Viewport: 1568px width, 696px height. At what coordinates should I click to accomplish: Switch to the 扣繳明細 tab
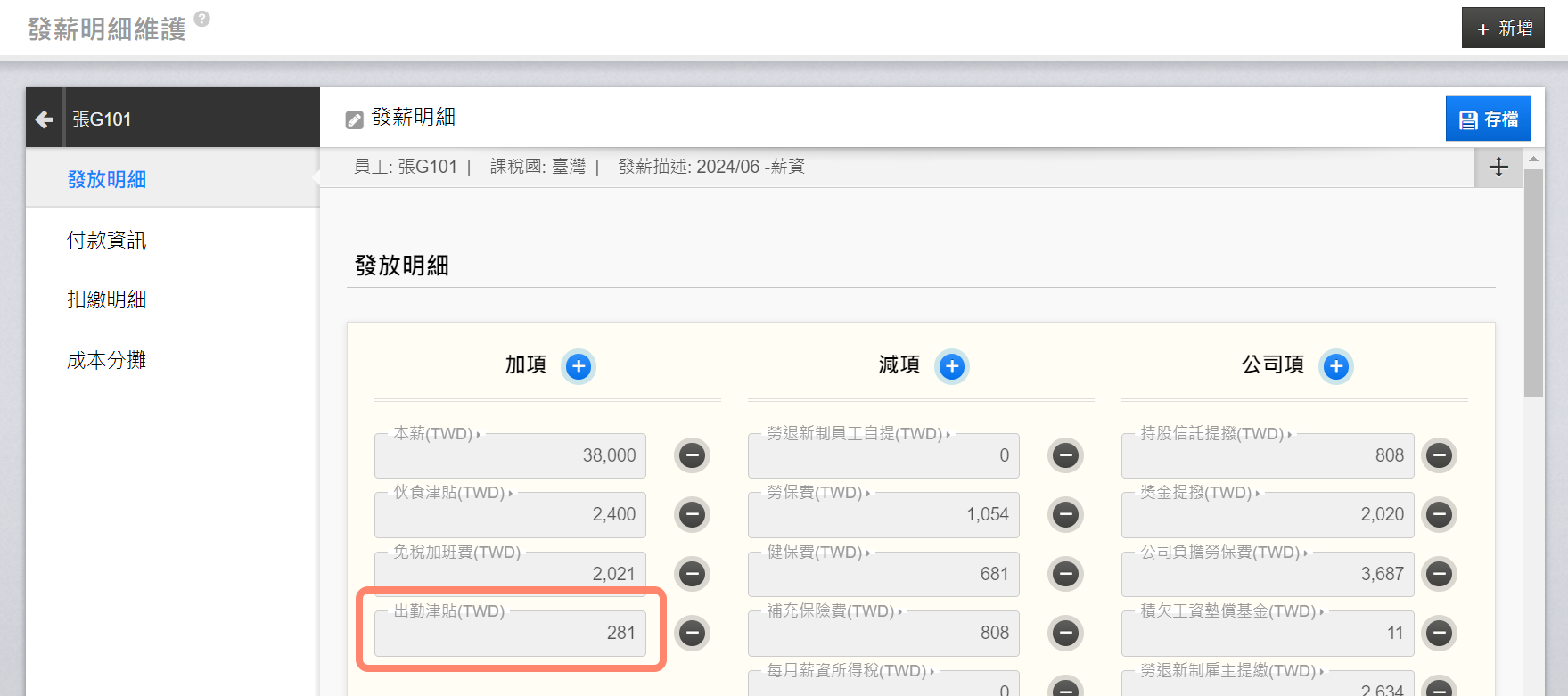coord(106,299)
